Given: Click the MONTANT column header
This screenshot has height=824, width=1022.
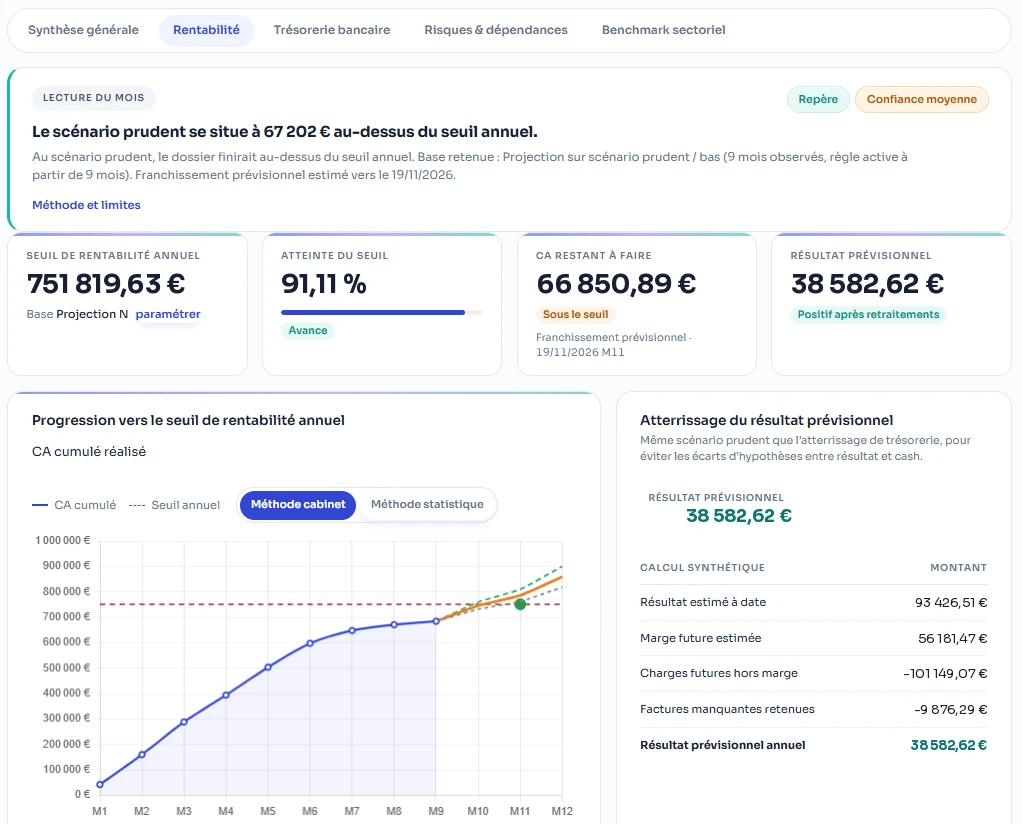Looking at the screenshot, I should coord(958,568).
